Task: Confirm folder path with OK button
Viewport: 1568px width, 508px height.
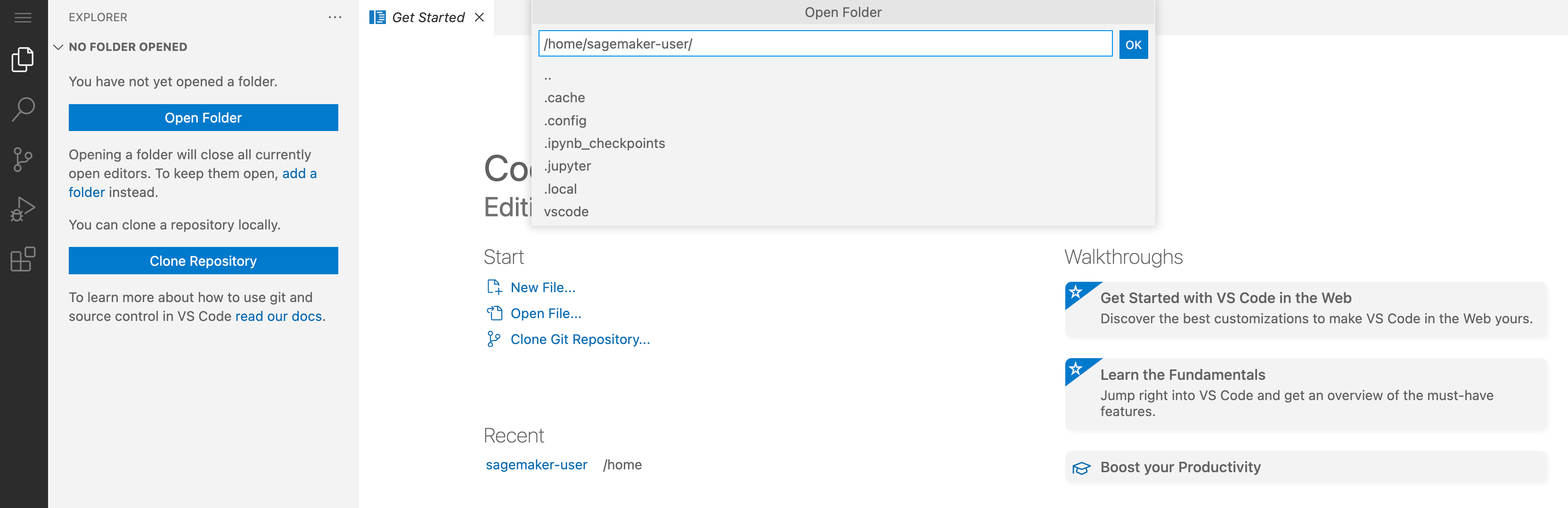Action: click(1134, 44)
